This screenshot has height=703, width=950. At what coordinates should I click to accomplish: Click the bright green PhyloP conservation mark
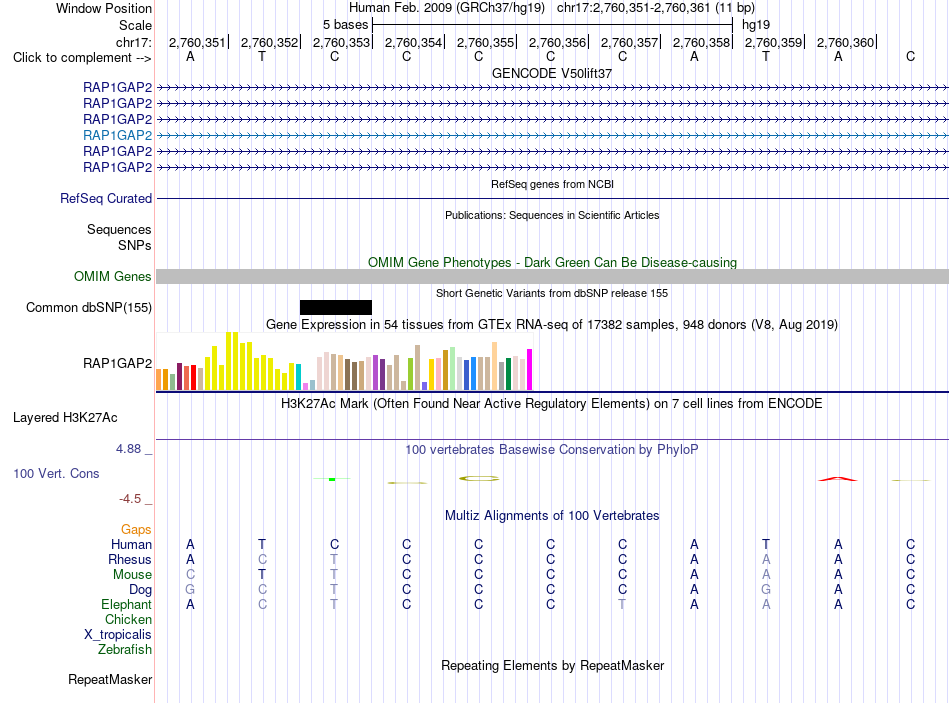[x=332, y=479]
